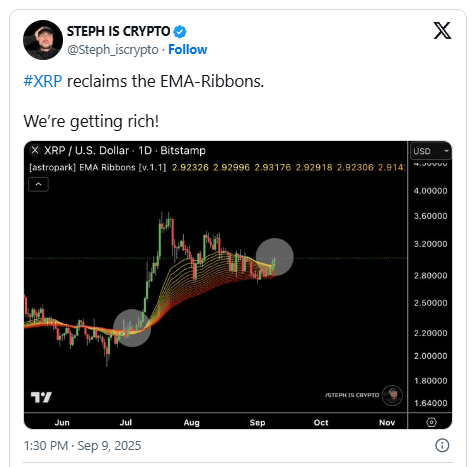
Task: Click the X logo icon
Action: (442, 31)
